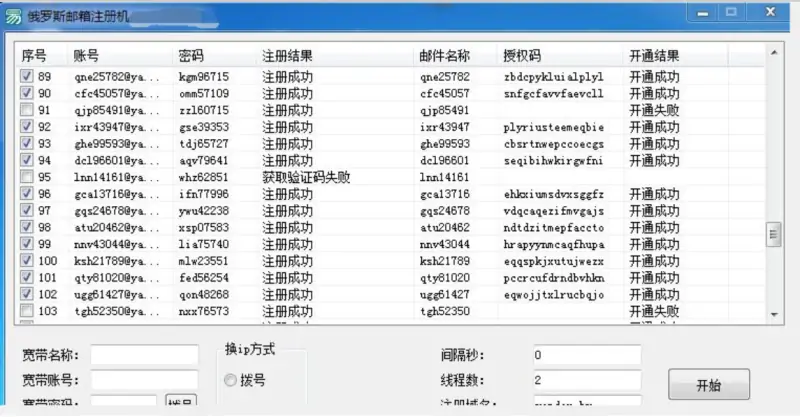Click account cell ugg61427@ya...
The image size is (800, 417).
(x=117, y=295)
